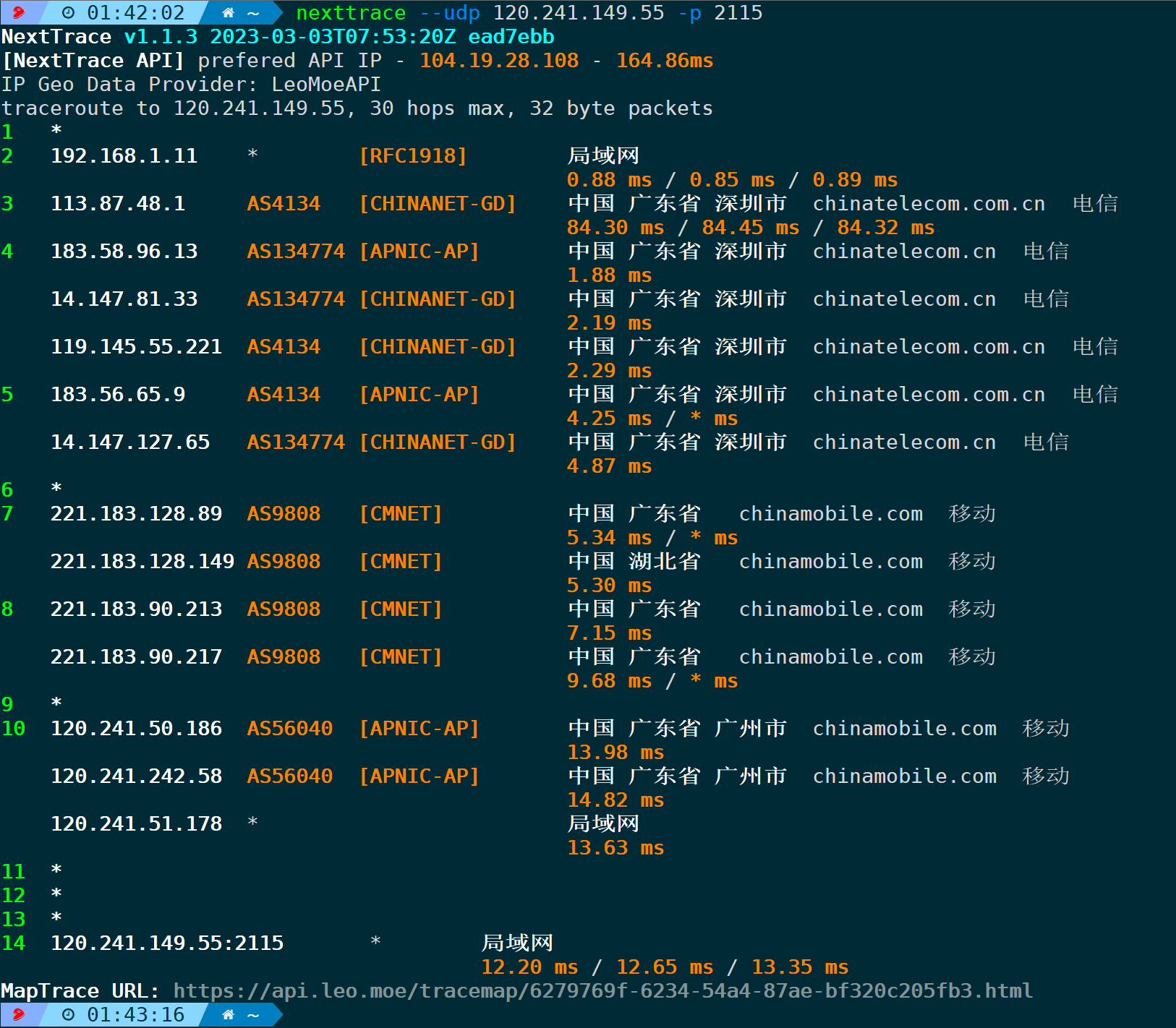This screenshot has height=1028, width=1176.
Task: Open the MapTrace URL link
Action: click(x=603, y=990)
